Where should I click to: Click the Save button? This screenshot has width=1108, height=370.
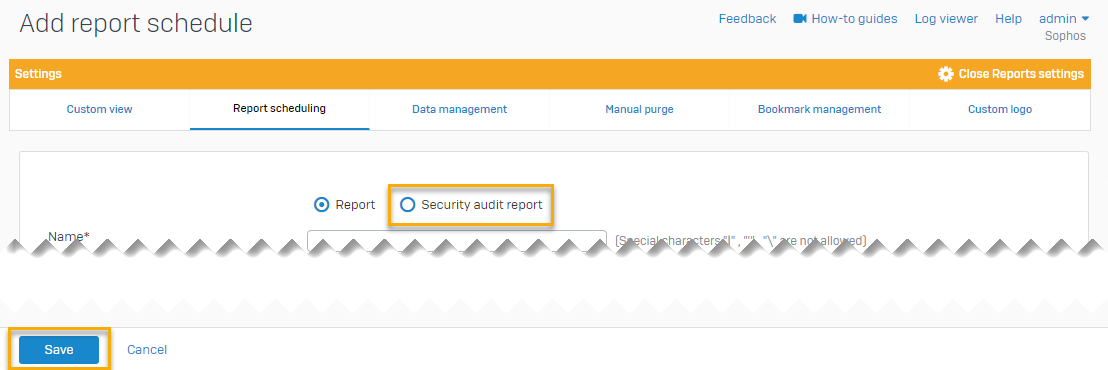point(59,350)
